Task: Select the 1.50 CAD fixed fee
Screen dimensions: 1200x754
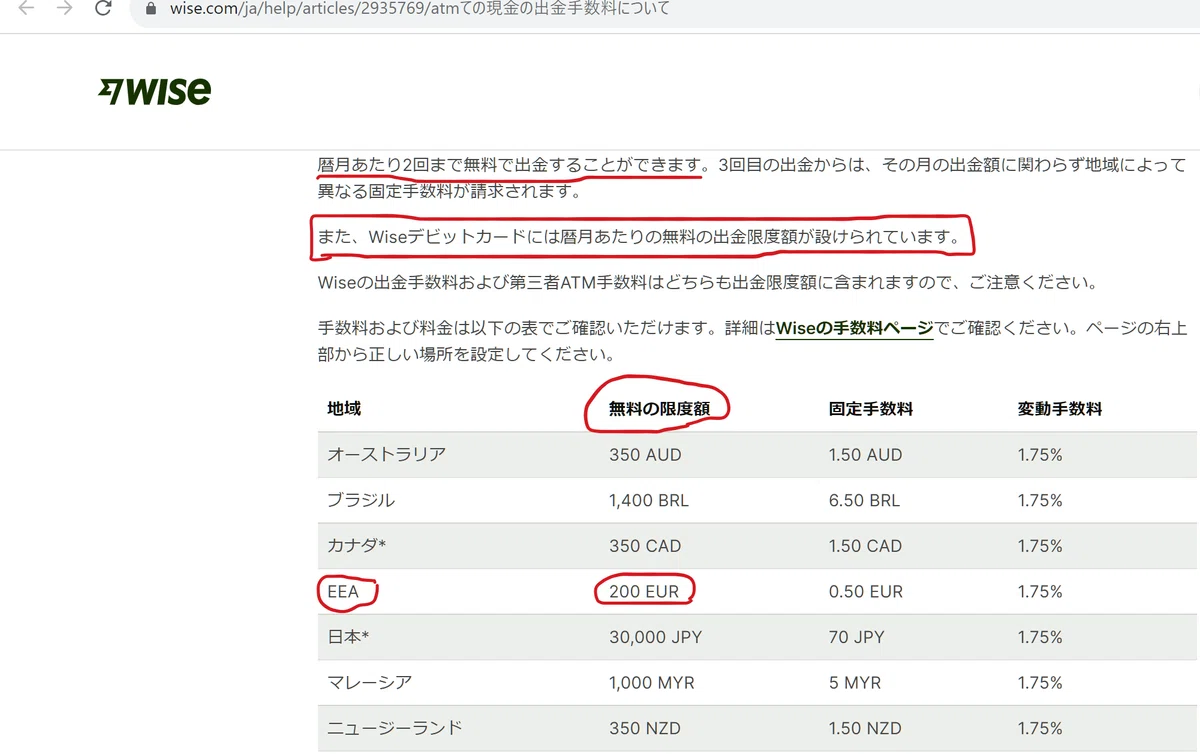Action: pos(866,546)
